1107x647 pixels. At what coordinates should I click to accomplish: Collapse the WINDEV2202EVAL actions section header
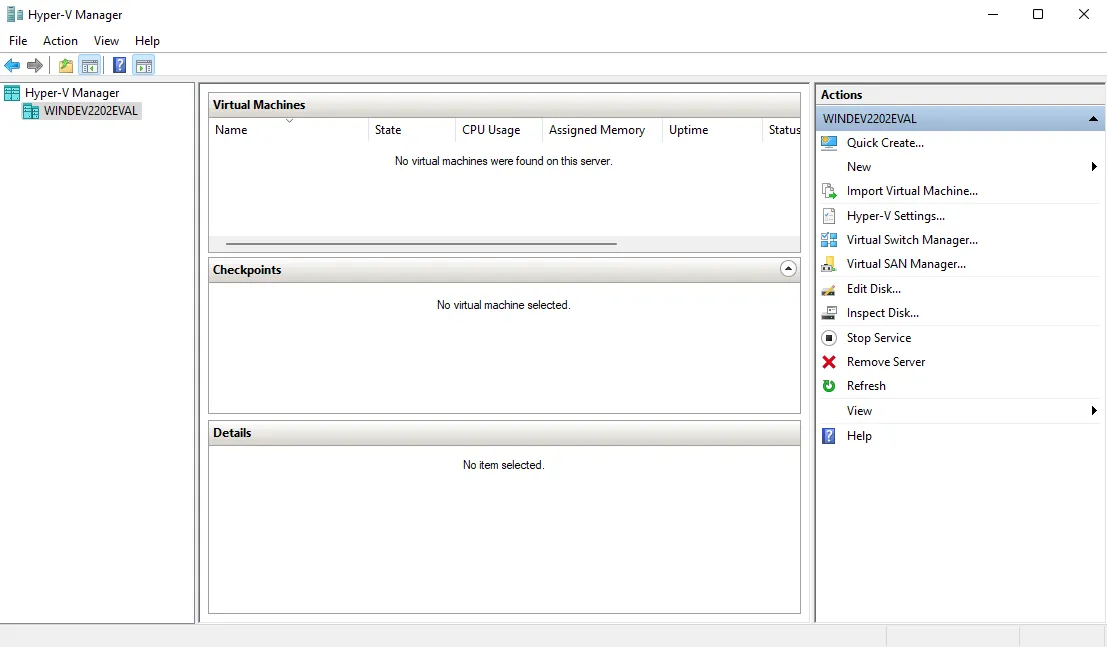1093,119
